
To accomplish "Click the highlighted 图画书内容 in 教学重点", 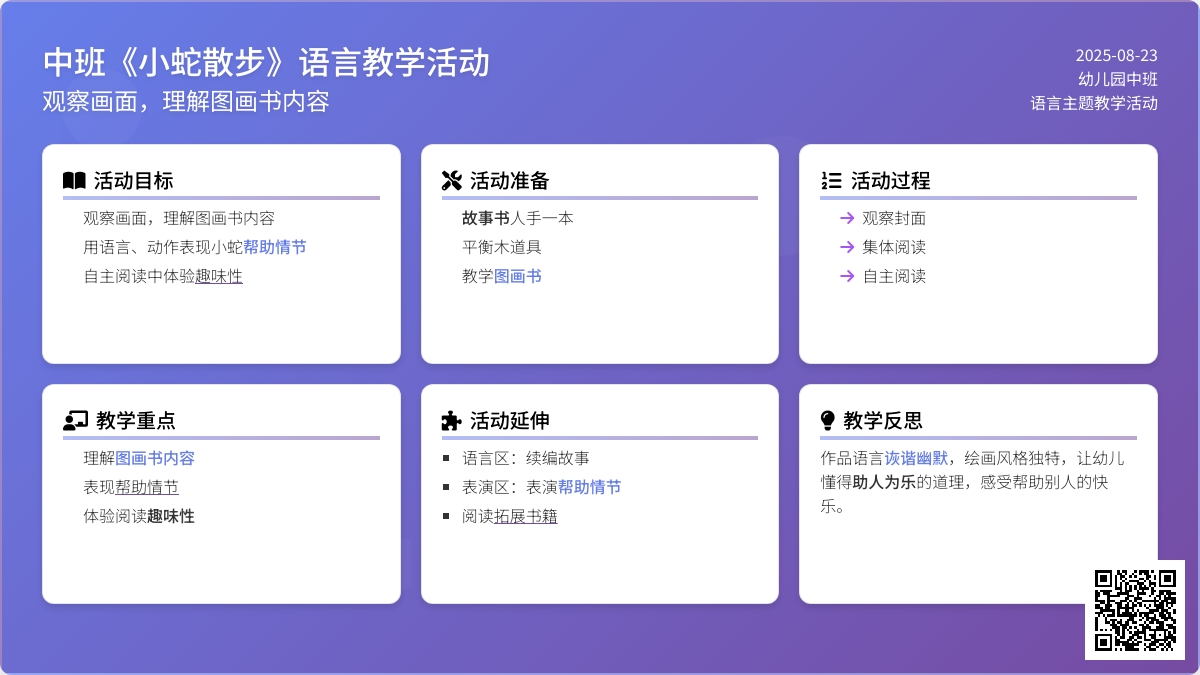I will (155, 458).
